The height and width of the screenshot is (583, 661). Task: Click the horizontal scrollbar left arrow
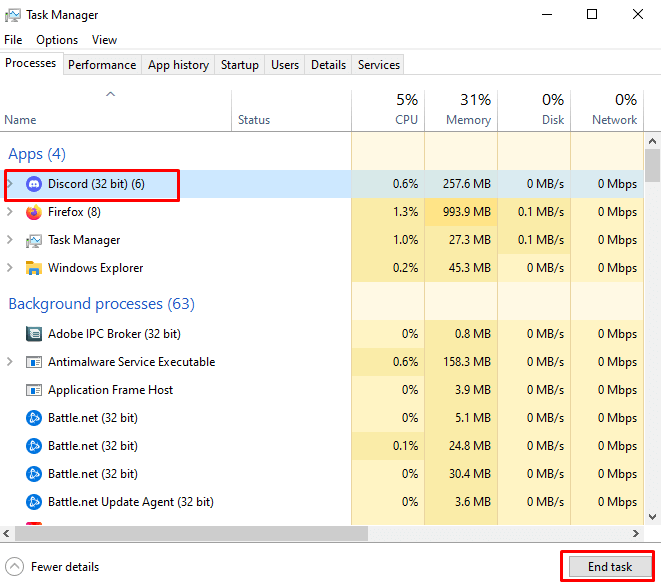[x=6, y=534]
